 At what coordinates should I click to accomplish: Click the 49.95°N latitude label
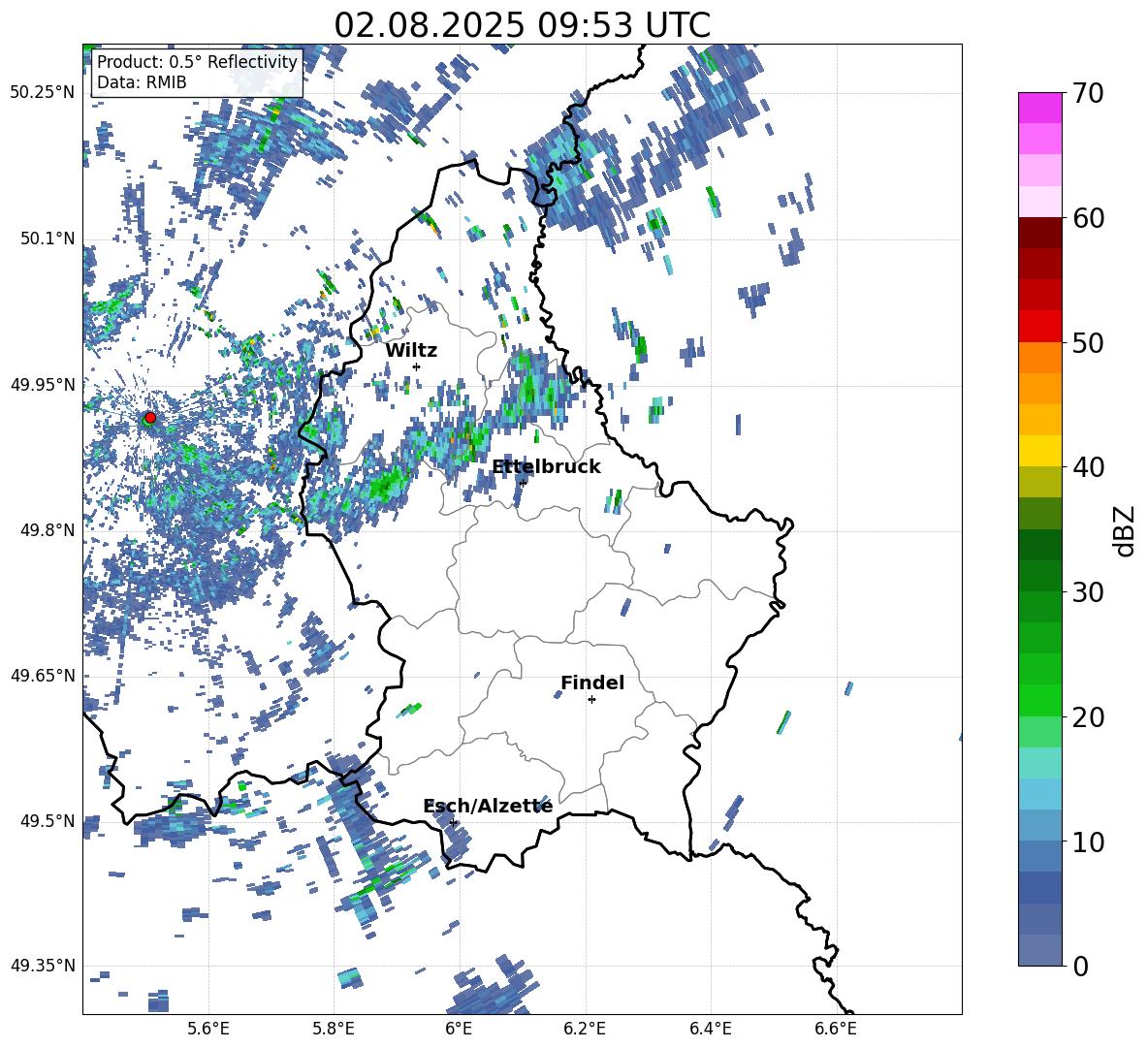43,384
